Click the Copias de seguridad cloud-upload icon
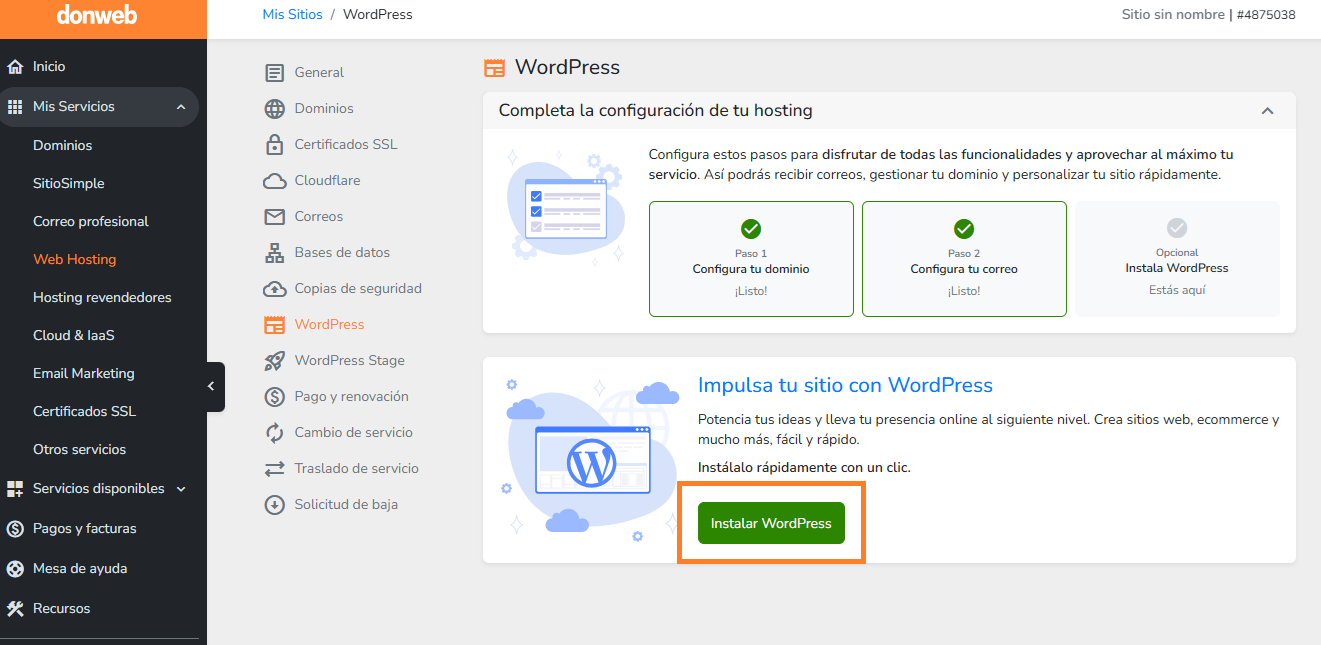The image size is (1321, 645). [x=274, y=289]
